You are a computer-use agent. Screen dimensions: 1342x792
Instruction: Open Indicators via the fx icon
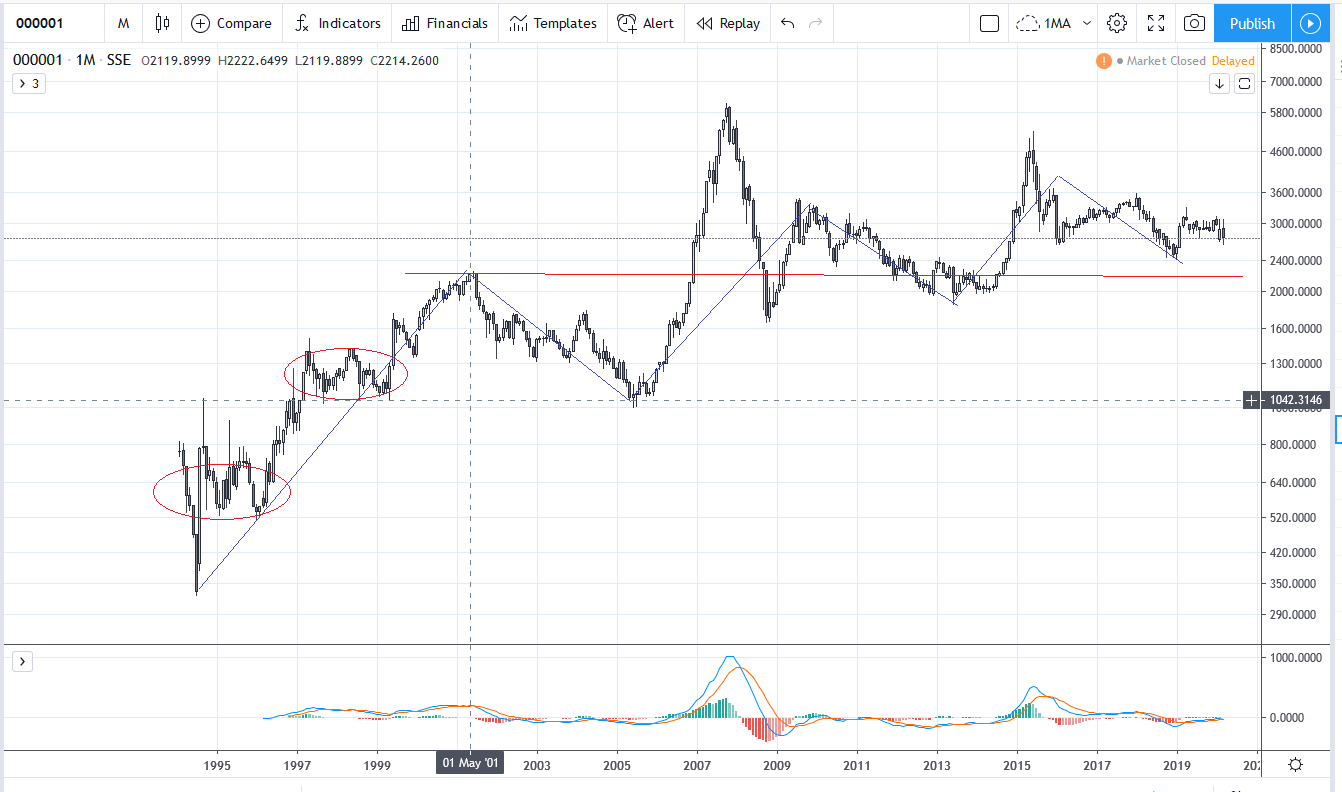tap(302, 23)
